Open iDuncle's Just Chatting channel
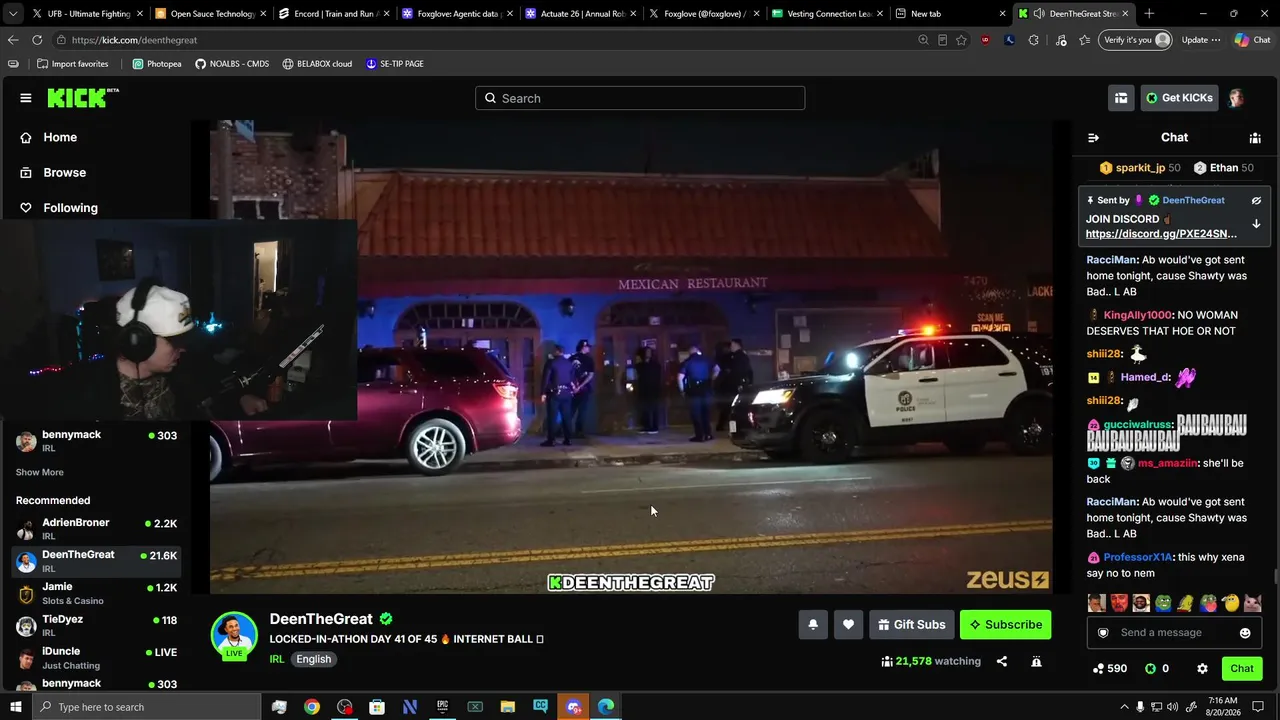1280x720 pixels. 96,658
